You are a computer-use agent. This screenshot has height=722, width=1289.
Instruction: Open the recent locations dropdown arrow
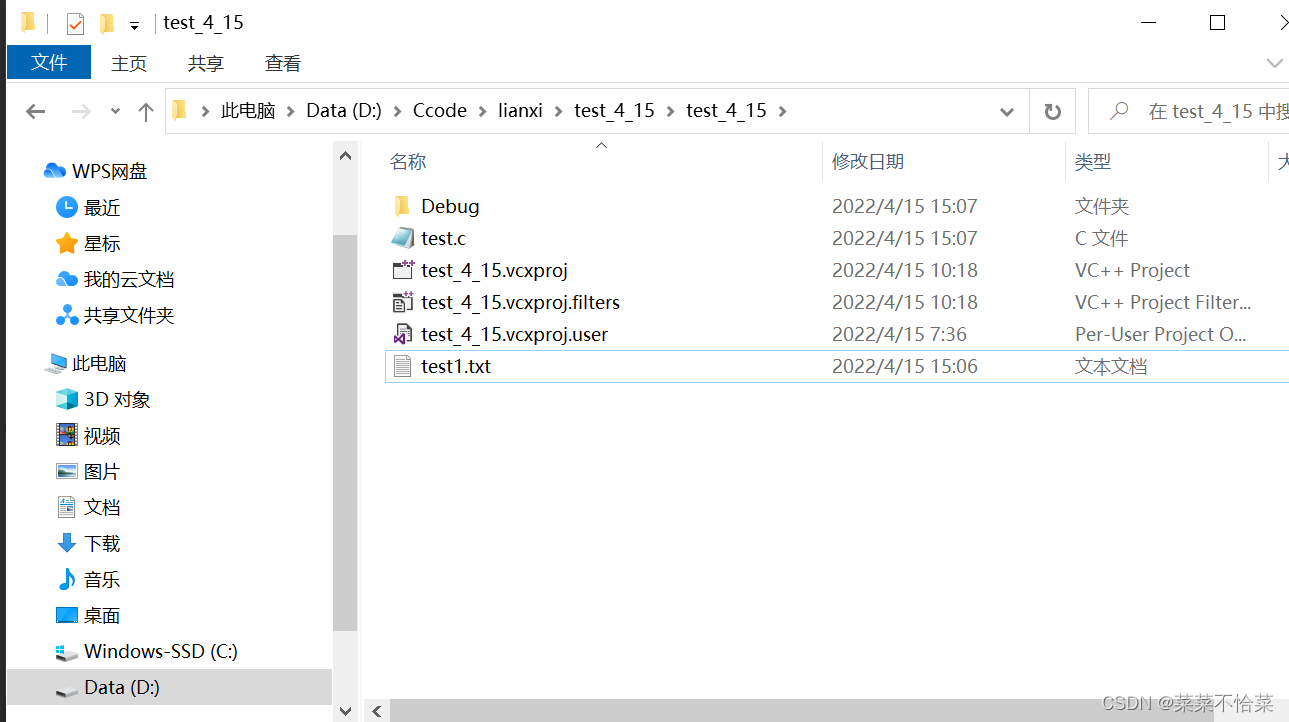(115, 111)
